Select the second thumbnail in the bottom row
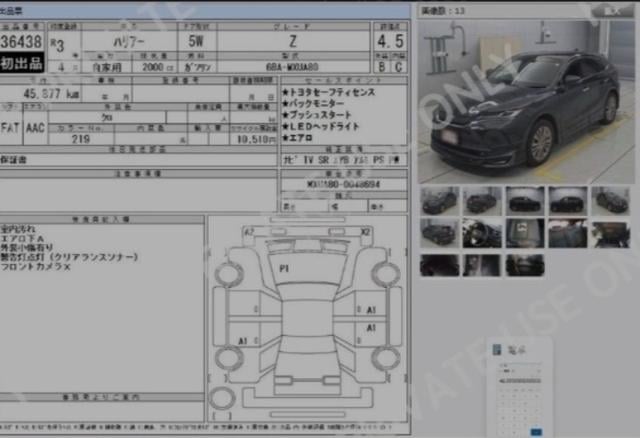The width and height of the screenshot is (640, 438). pos(482,265)
